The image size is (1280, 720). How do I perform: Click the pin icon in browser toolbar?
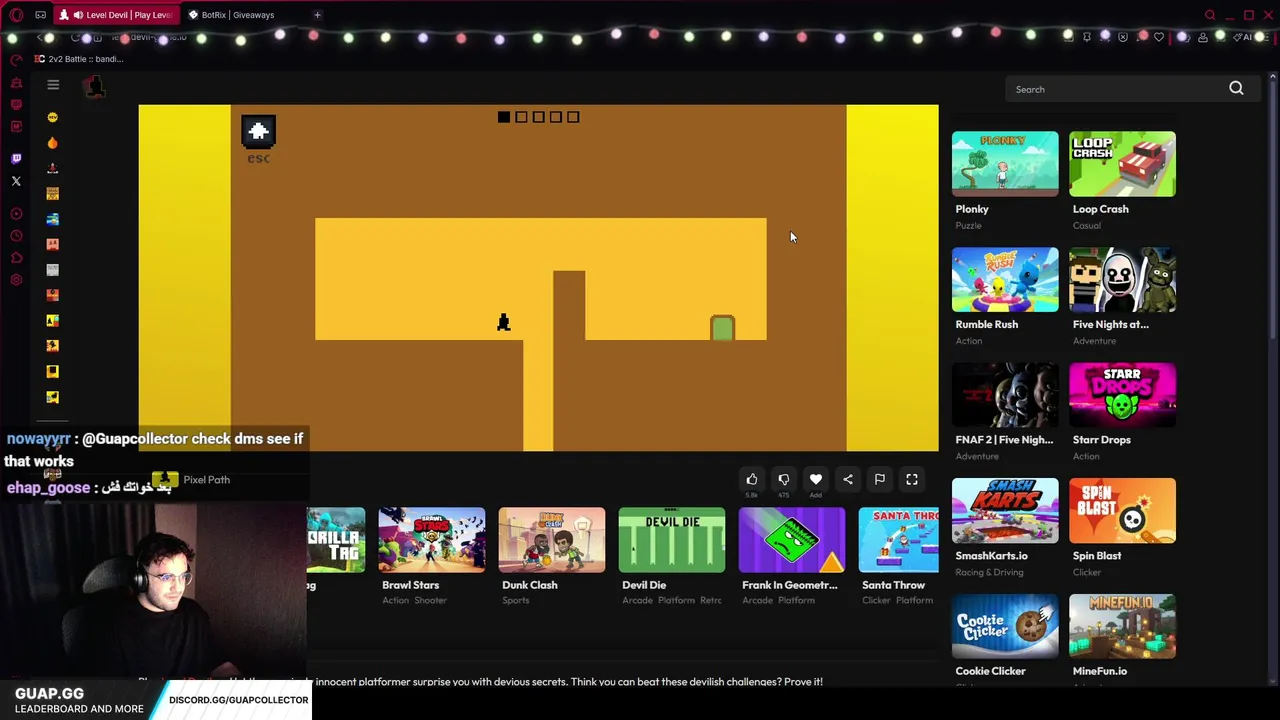pos(1087,37)
